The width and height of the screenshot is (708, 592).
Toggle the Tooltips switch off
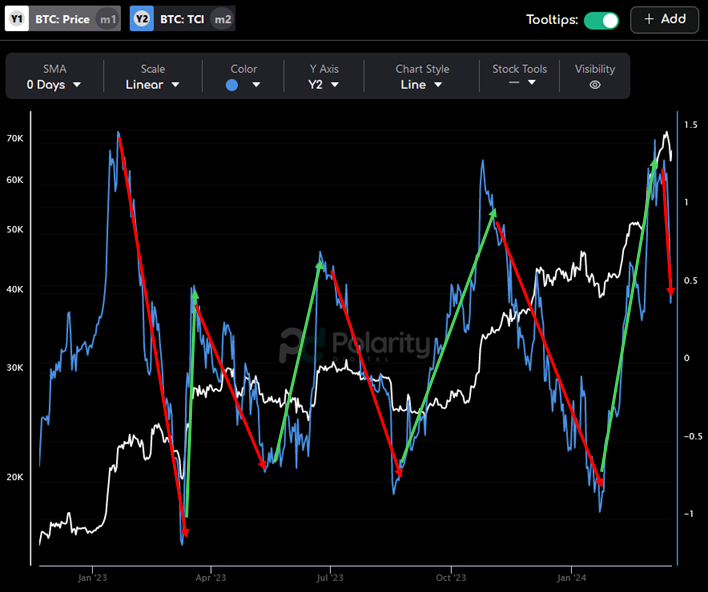click(601, 20)
